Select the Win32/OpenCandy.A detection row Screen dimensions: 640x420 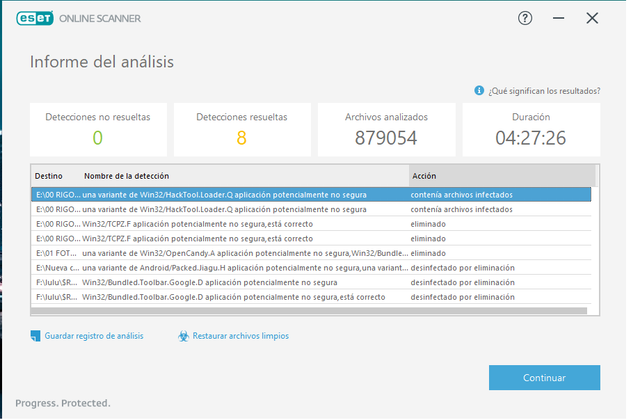pos(311,253)
